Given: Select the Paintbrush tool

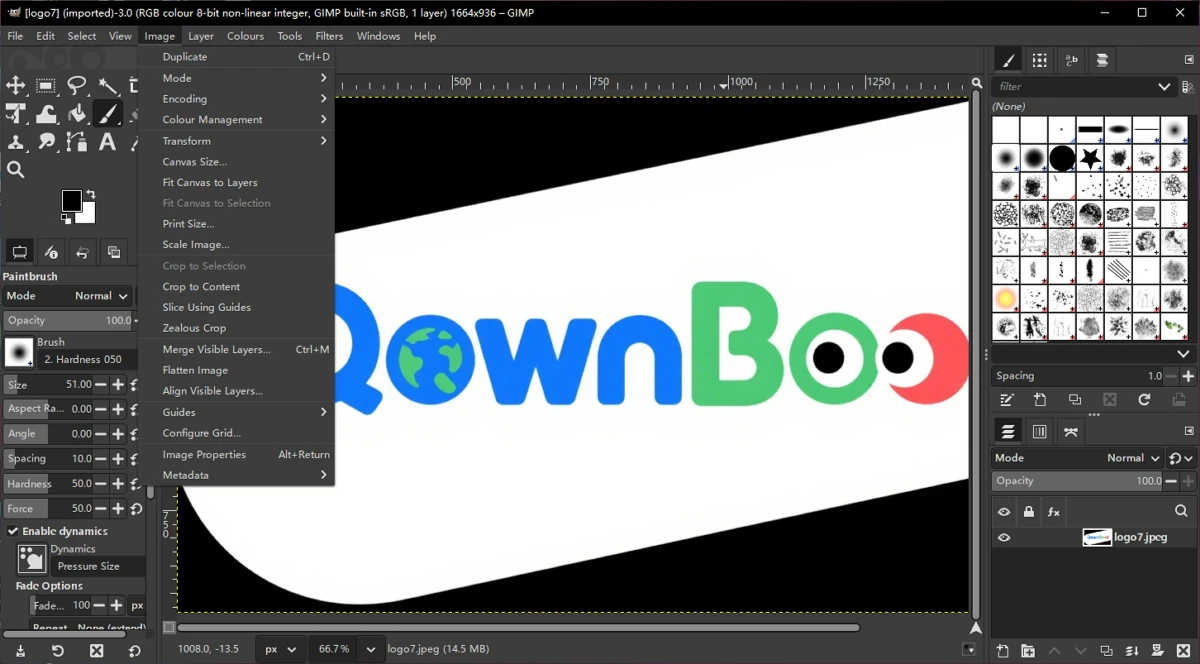Looking at the screenshot, I should (107, 114).
